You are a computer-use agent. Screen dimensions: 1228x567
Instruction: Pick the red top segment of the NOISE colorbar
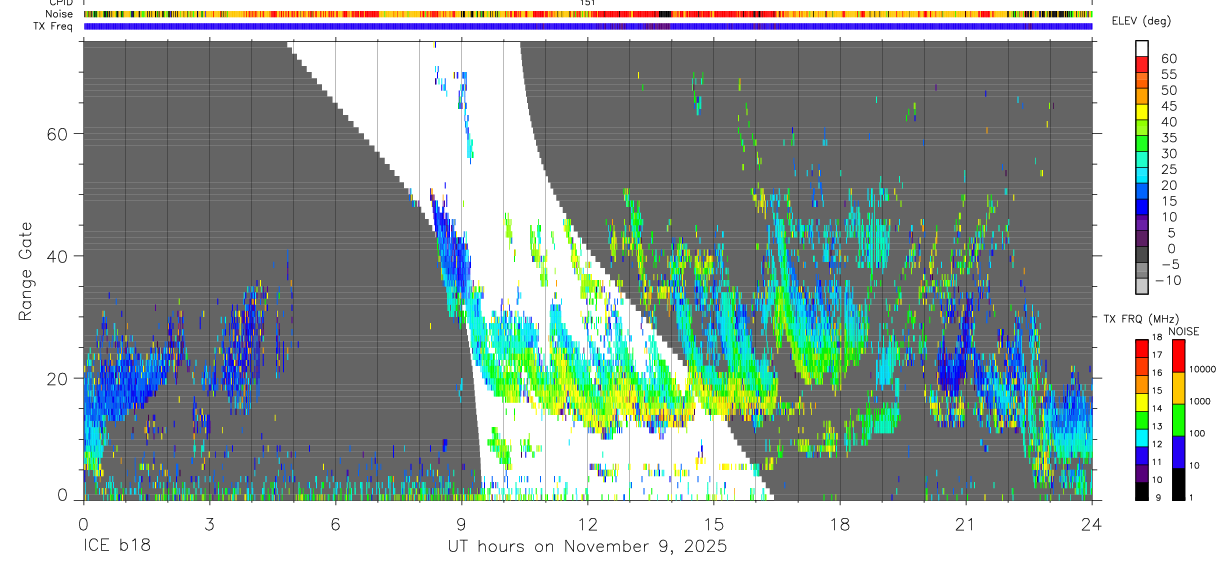[x=1179, y=356]
